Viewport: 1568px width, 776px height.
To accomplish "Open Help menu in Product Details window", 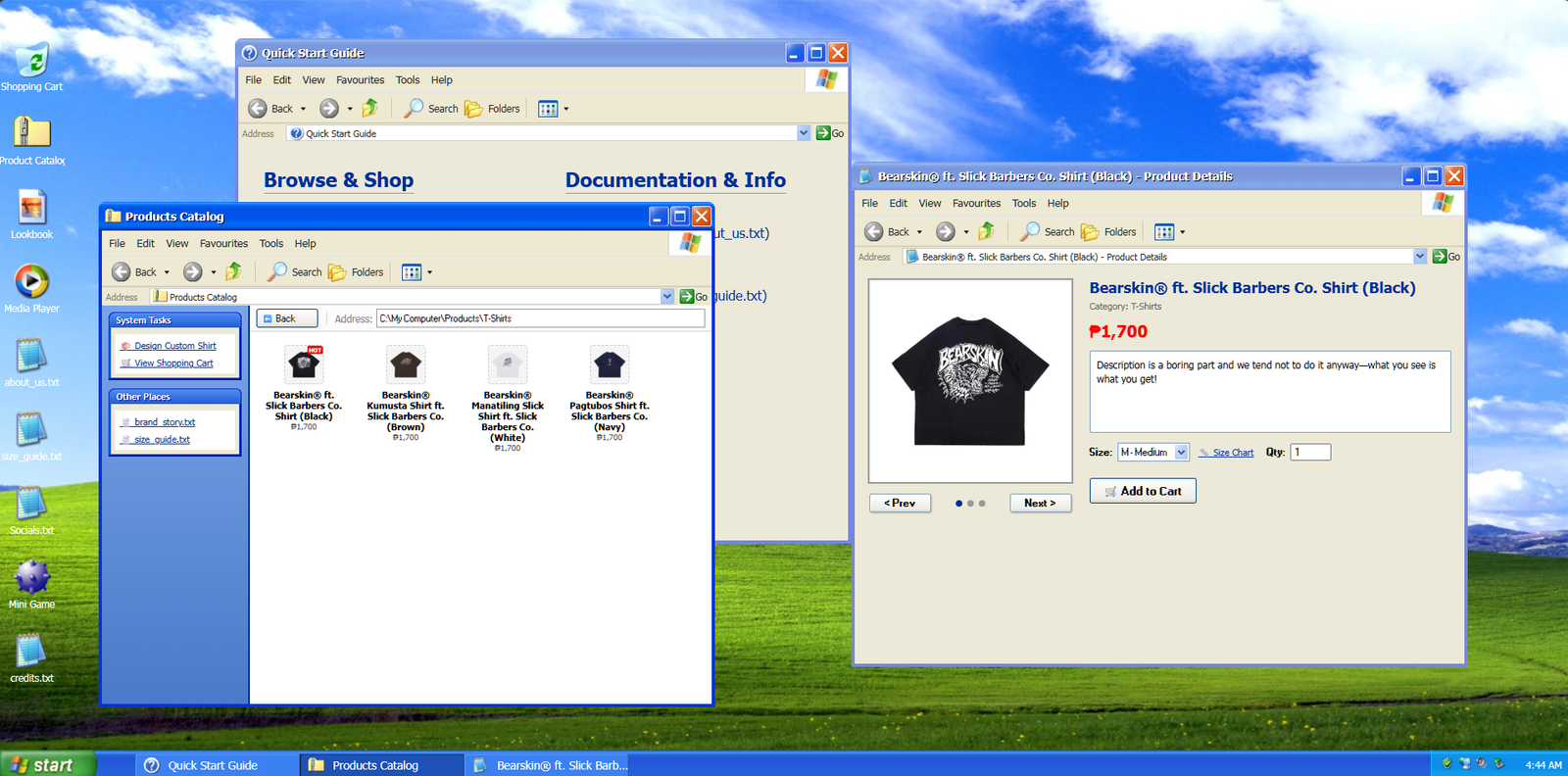I will pos(1058,204).
